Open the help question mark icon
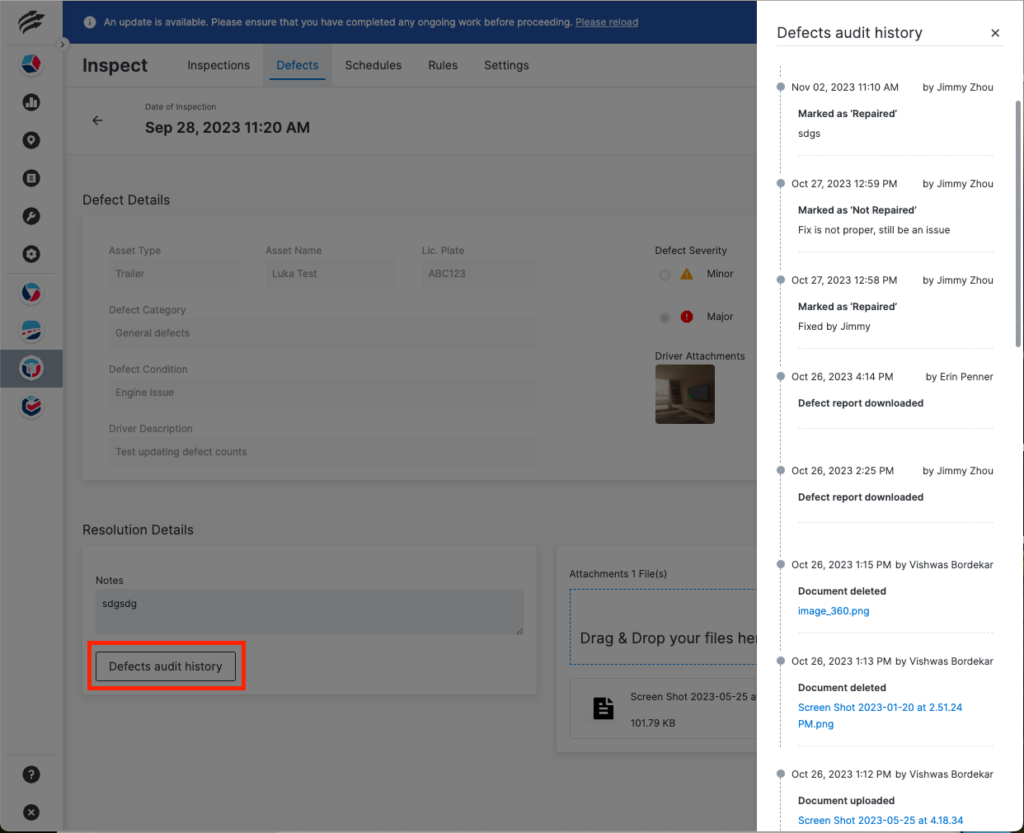Viewport: 1024px width, 833px height. (x=31, y=774)
